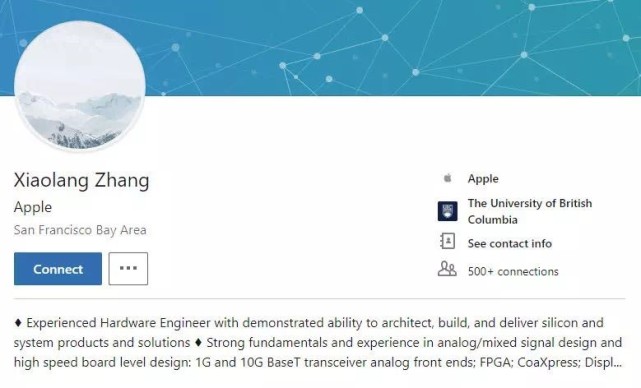Click the contact info address book icon
Screen dimensions: 641x388
click(448, 241)
